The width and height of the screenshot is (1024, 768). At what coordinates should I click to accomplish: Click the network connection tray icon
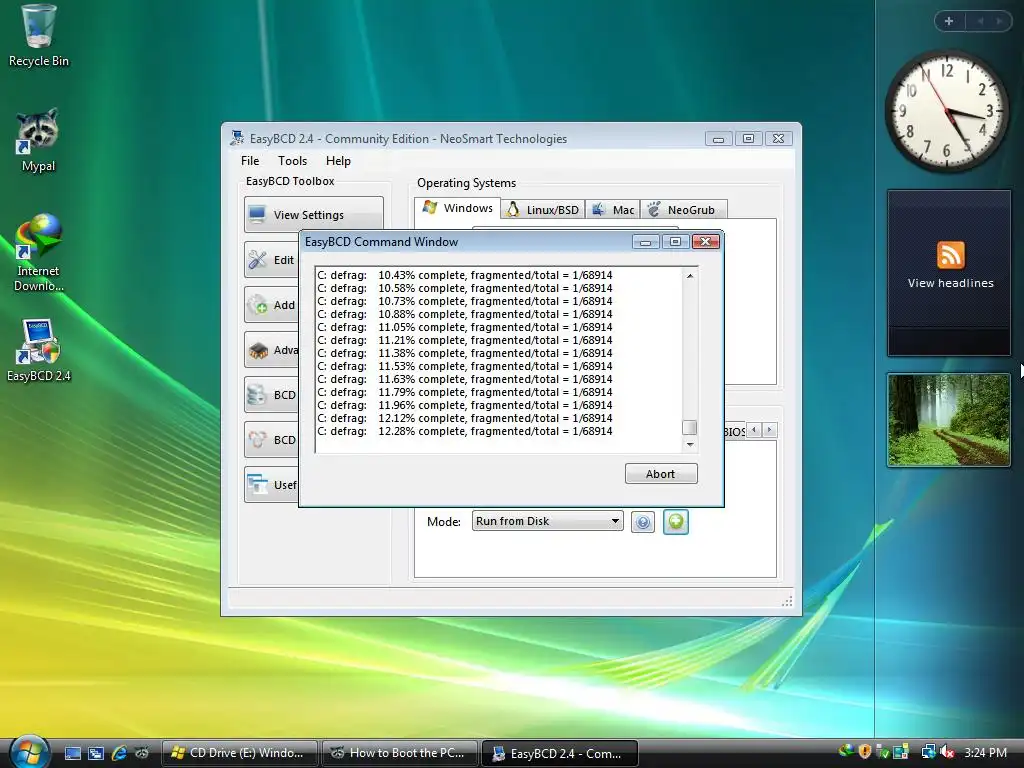pos(928,752)
